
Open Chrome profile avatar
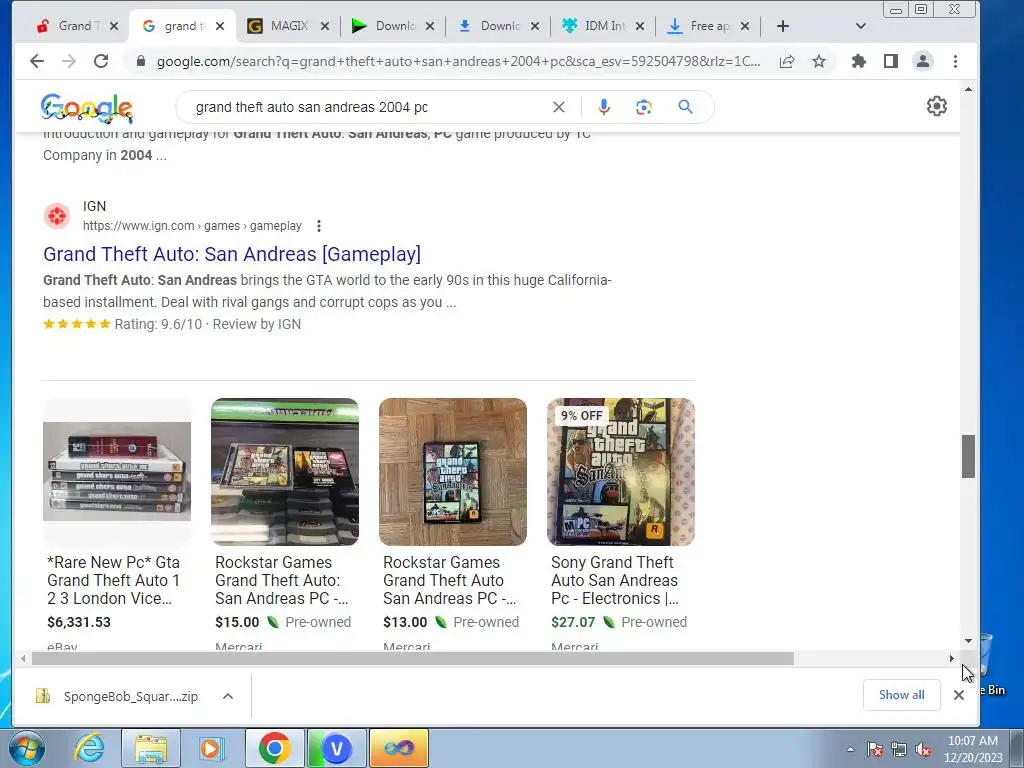pyautogui.click(x=923, y=61)
